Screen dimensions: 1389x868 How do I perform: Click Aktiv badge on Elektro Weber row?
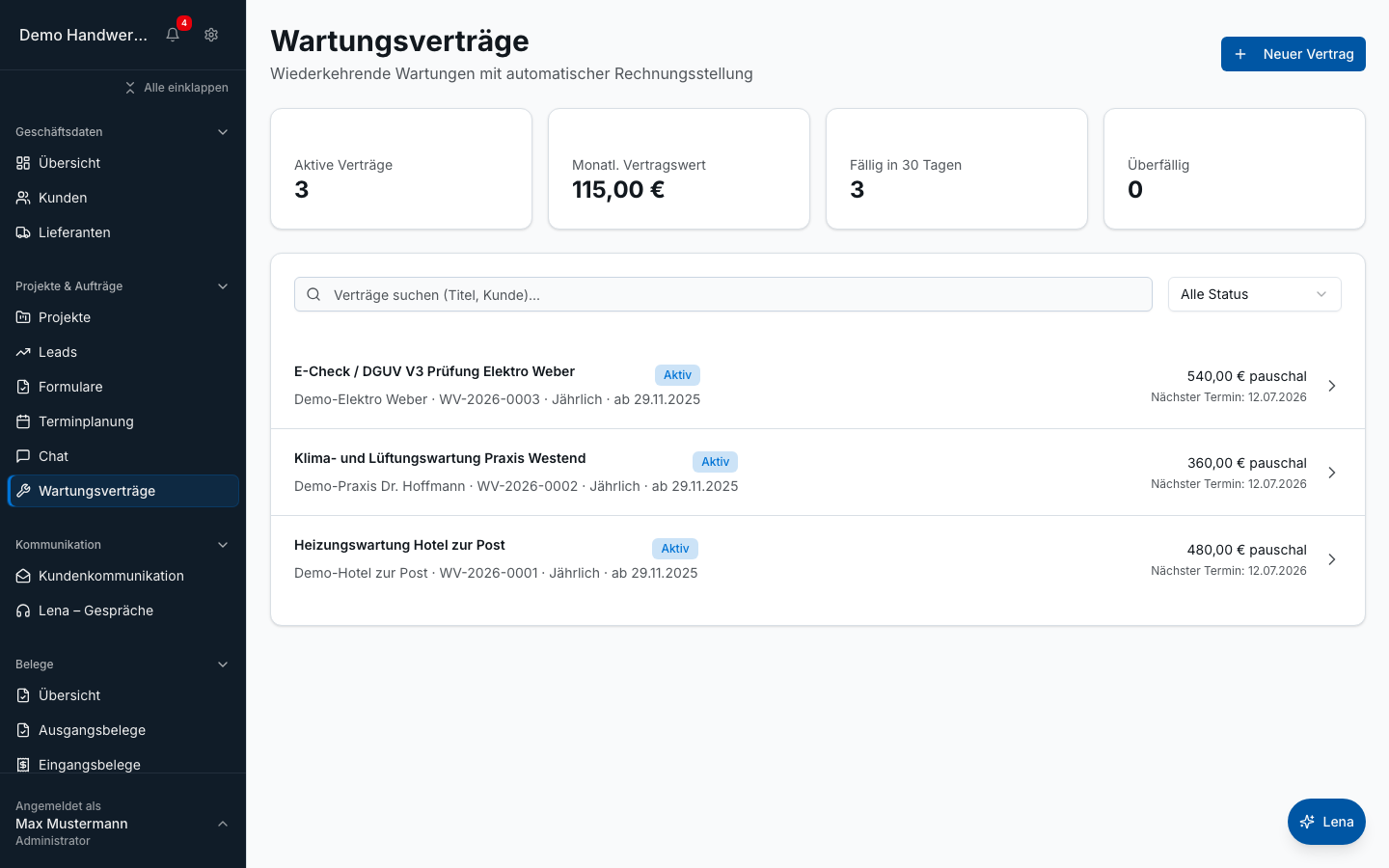[x=677, y=375]
